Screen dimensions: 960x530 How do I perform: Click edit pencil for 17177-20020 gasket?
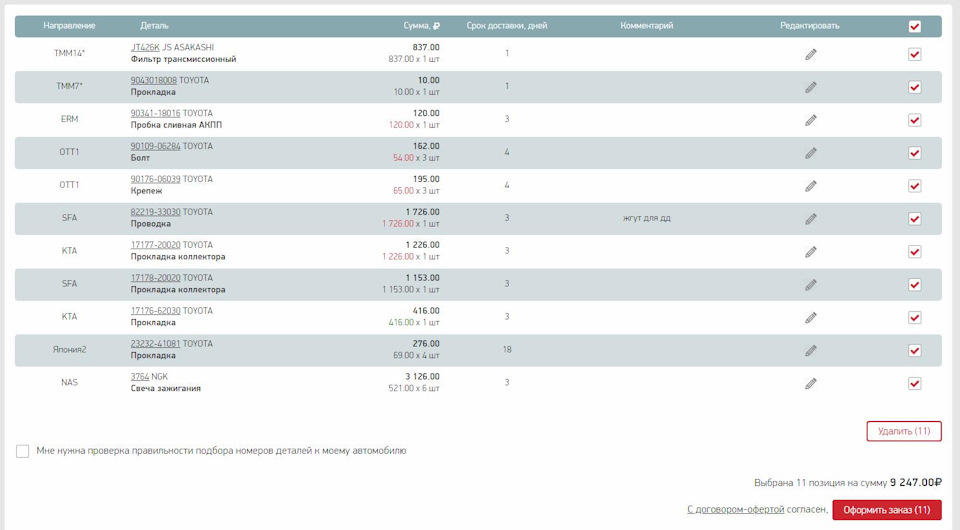point(811,252)
